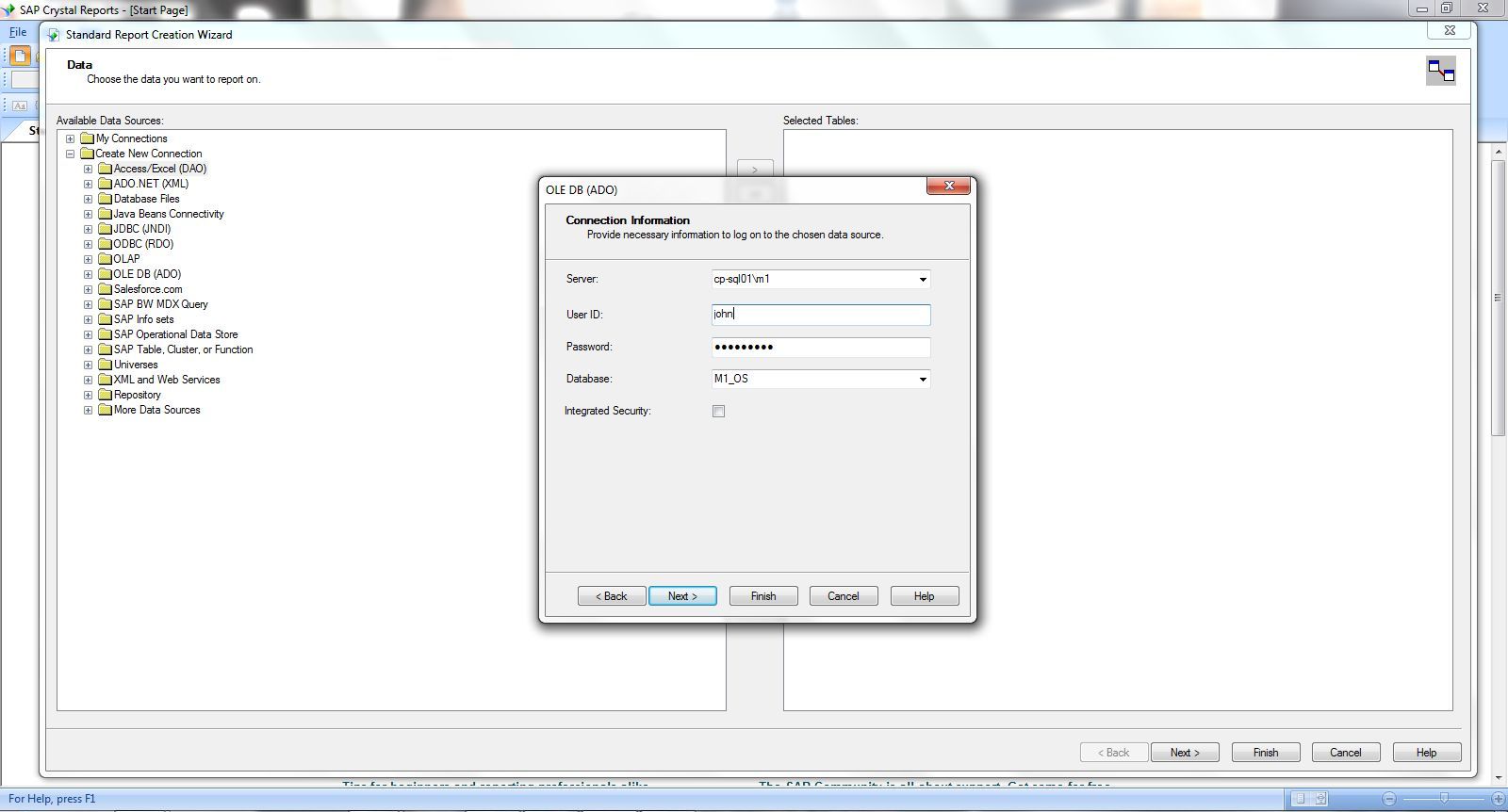Expand the My Connections tree node
Image resolution: width=1508 pixels, height=812 pixels.
click(x=70, y=138)
